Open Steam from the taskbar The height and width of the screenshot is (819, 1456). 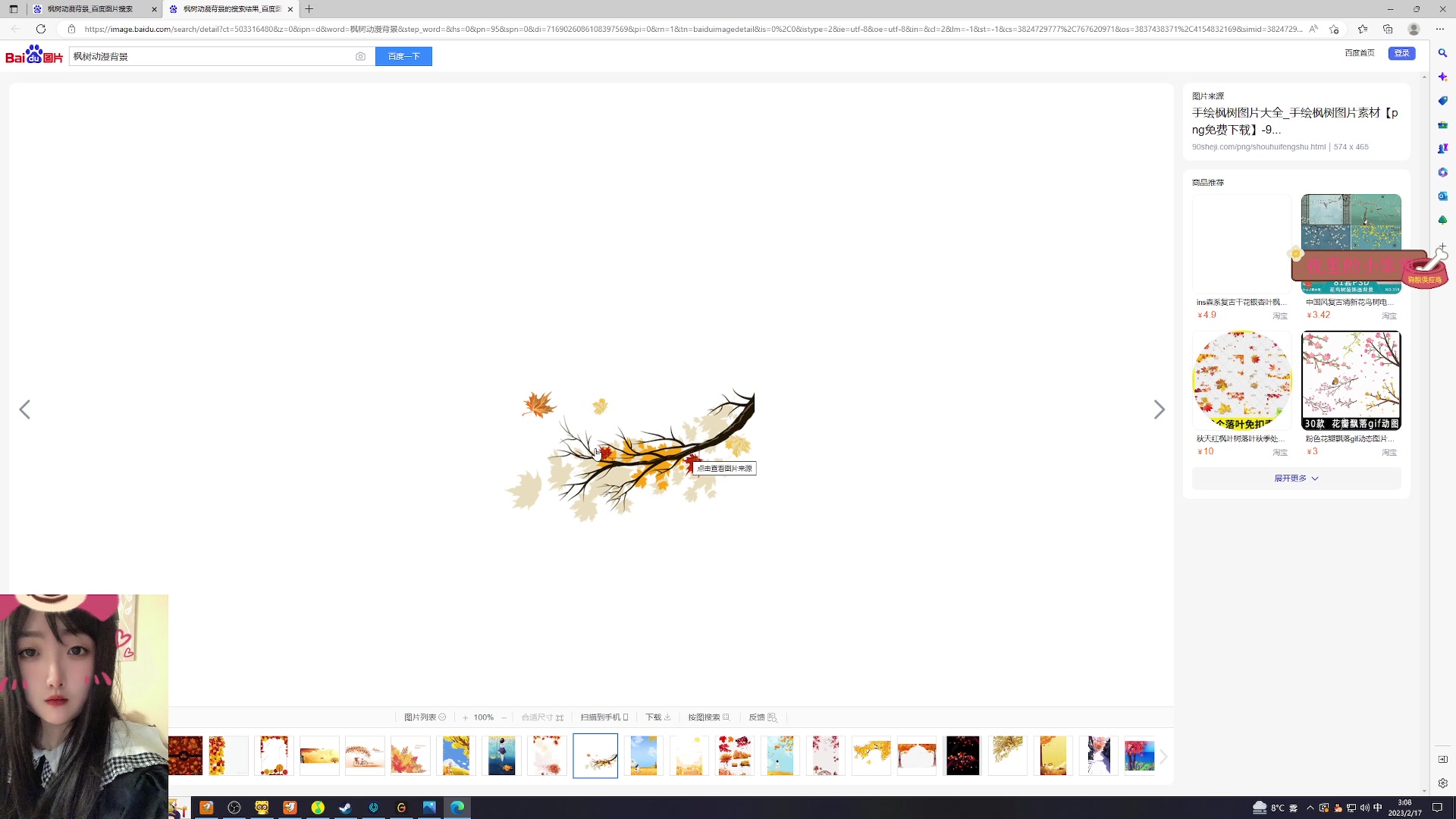click(x=345, y=808)
